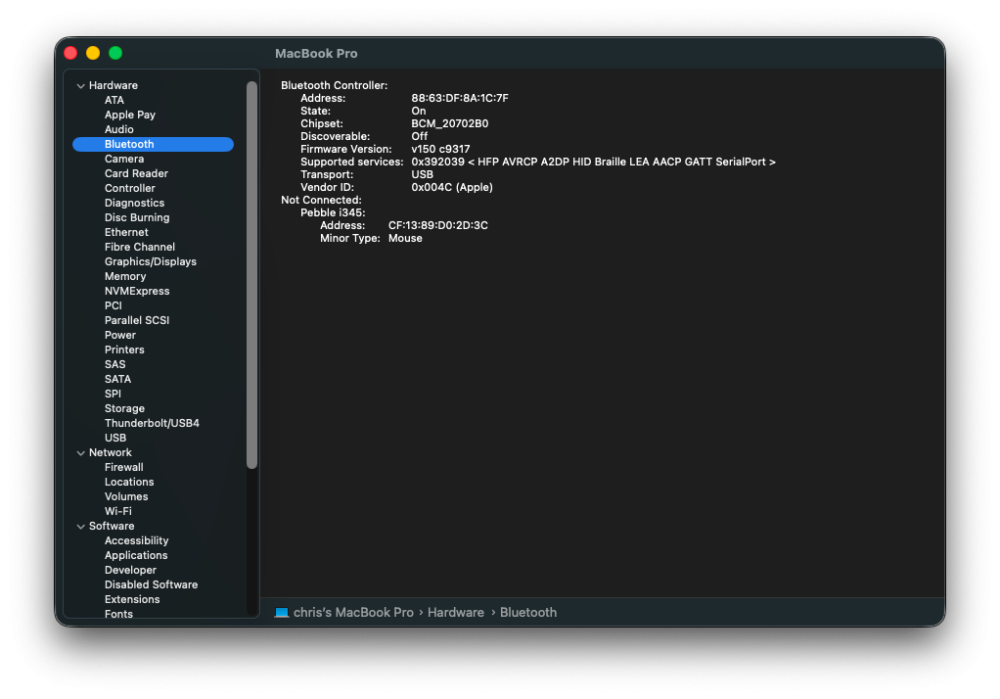Click the laptop icon in path bar
Image resolution: width=1000 pixels, height=699 pixels.
coord(281,612)
